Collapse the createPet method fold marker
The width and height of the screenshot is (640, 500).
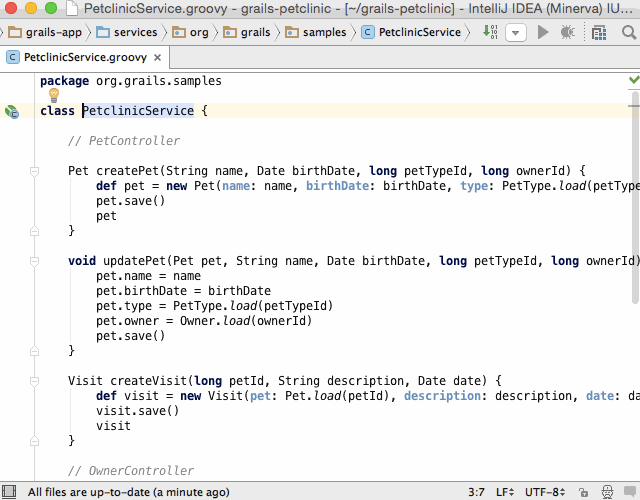coord(34,171)
